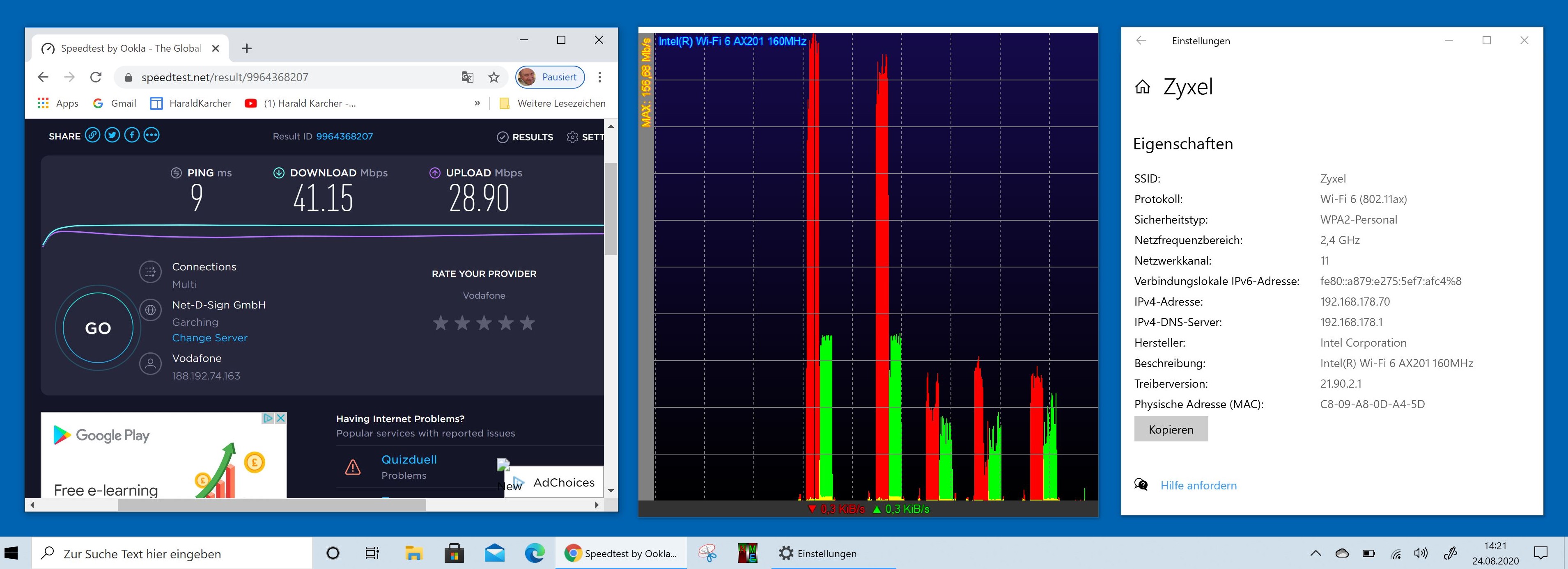Rate Vodafone with the fifth star
The image size is (1568, 569).
527,323
